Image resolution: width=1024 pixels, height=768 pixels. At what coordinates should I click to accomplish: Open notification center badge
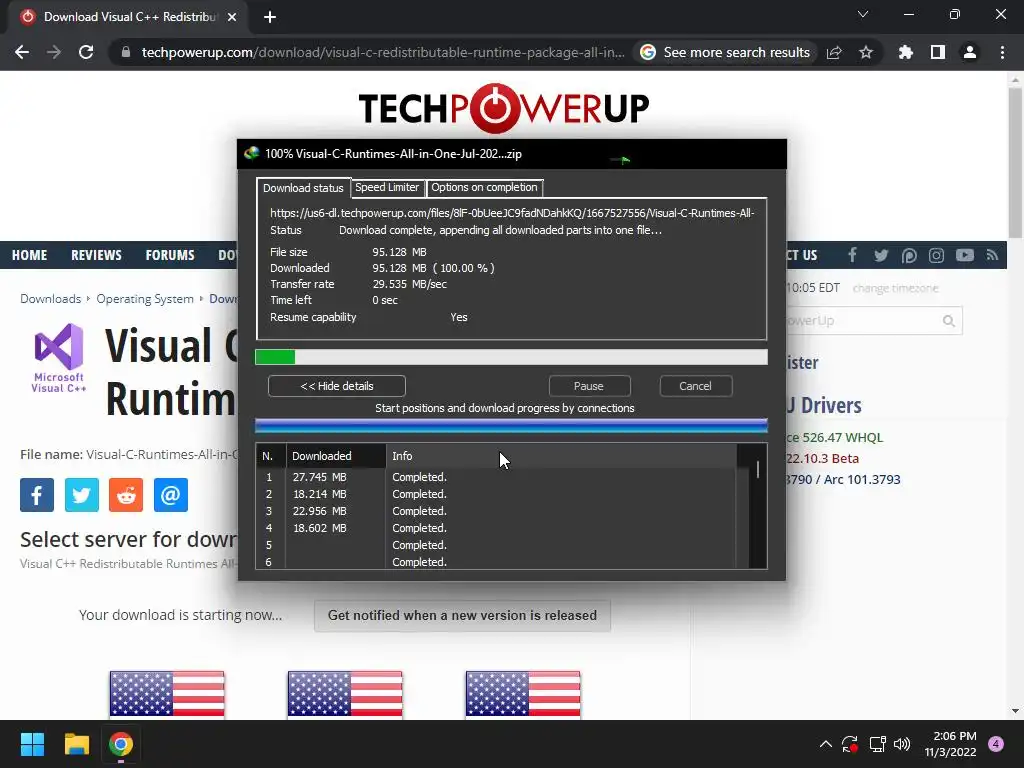996,744
